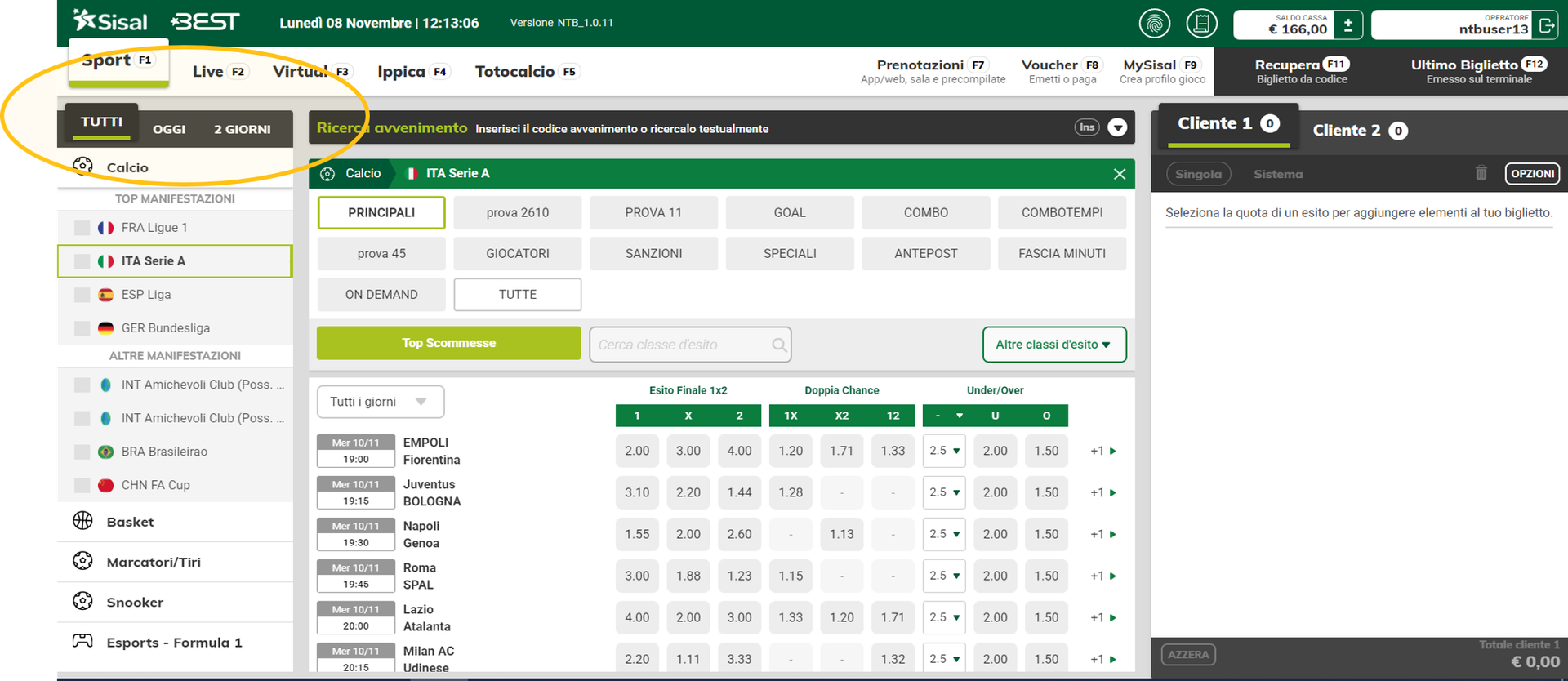Close the ITA Serie A panel
This screenshot has width=1568, height=681.
click(x=1120, y=174)
